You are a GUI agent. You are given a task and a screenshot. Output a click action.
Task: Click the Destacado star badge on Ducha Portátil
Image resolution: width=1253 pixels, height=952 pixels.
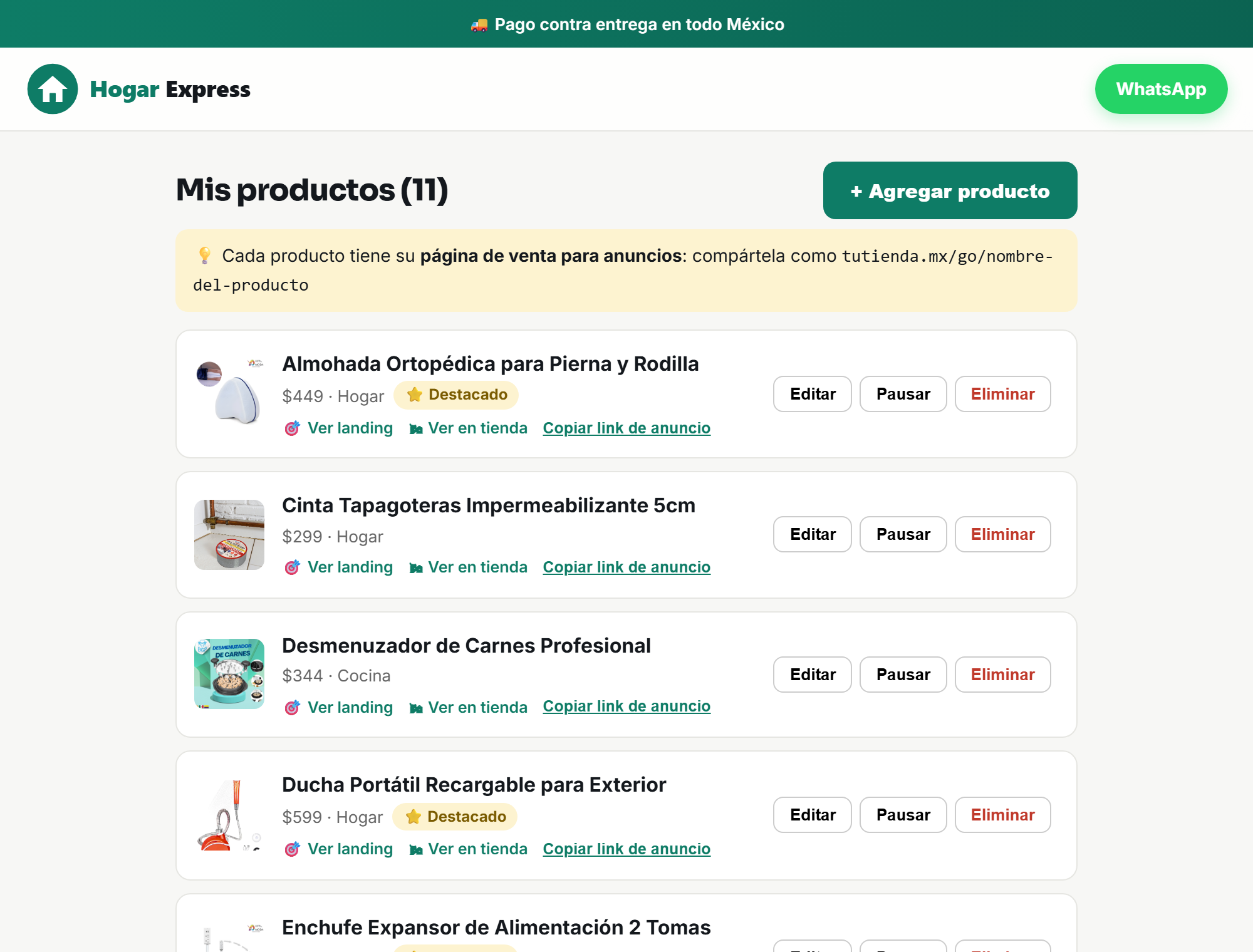[x=455, y=817]
